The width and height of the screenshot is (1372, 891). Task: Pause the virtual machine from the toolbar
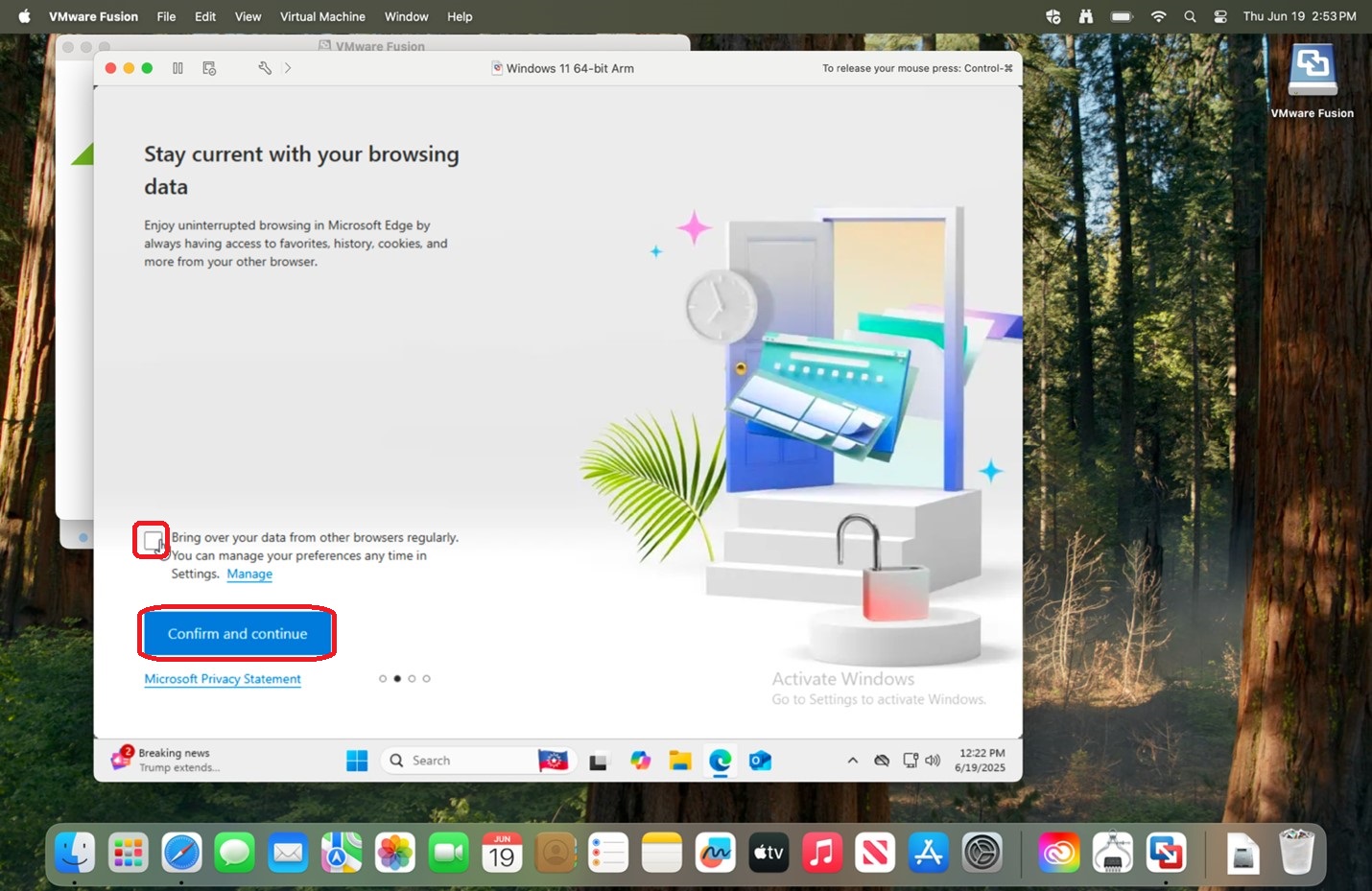coord(177,68)
